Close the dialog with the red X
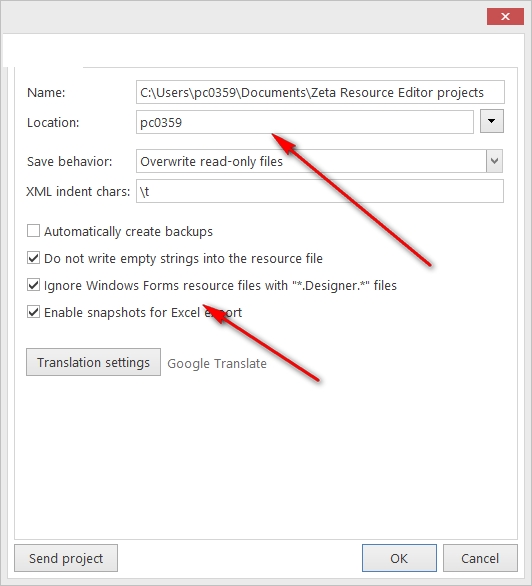The image size is (532, 586). [505, 16]
